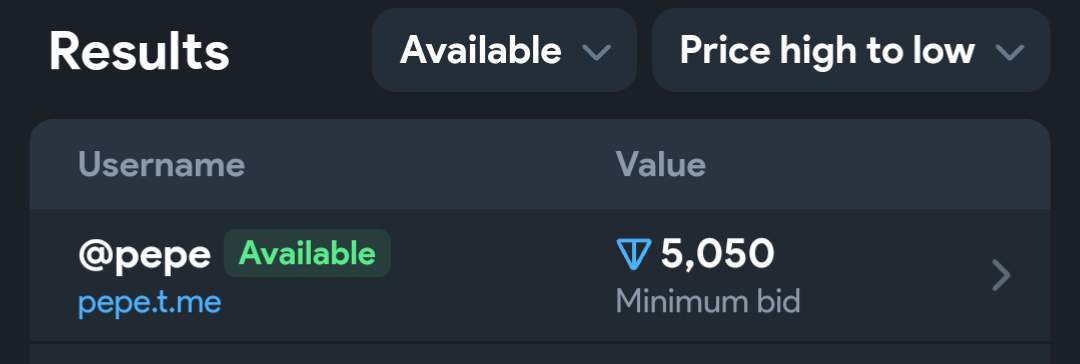
Task: Expand the Price high to low sort menu
Action: click(x=851, y=50)
